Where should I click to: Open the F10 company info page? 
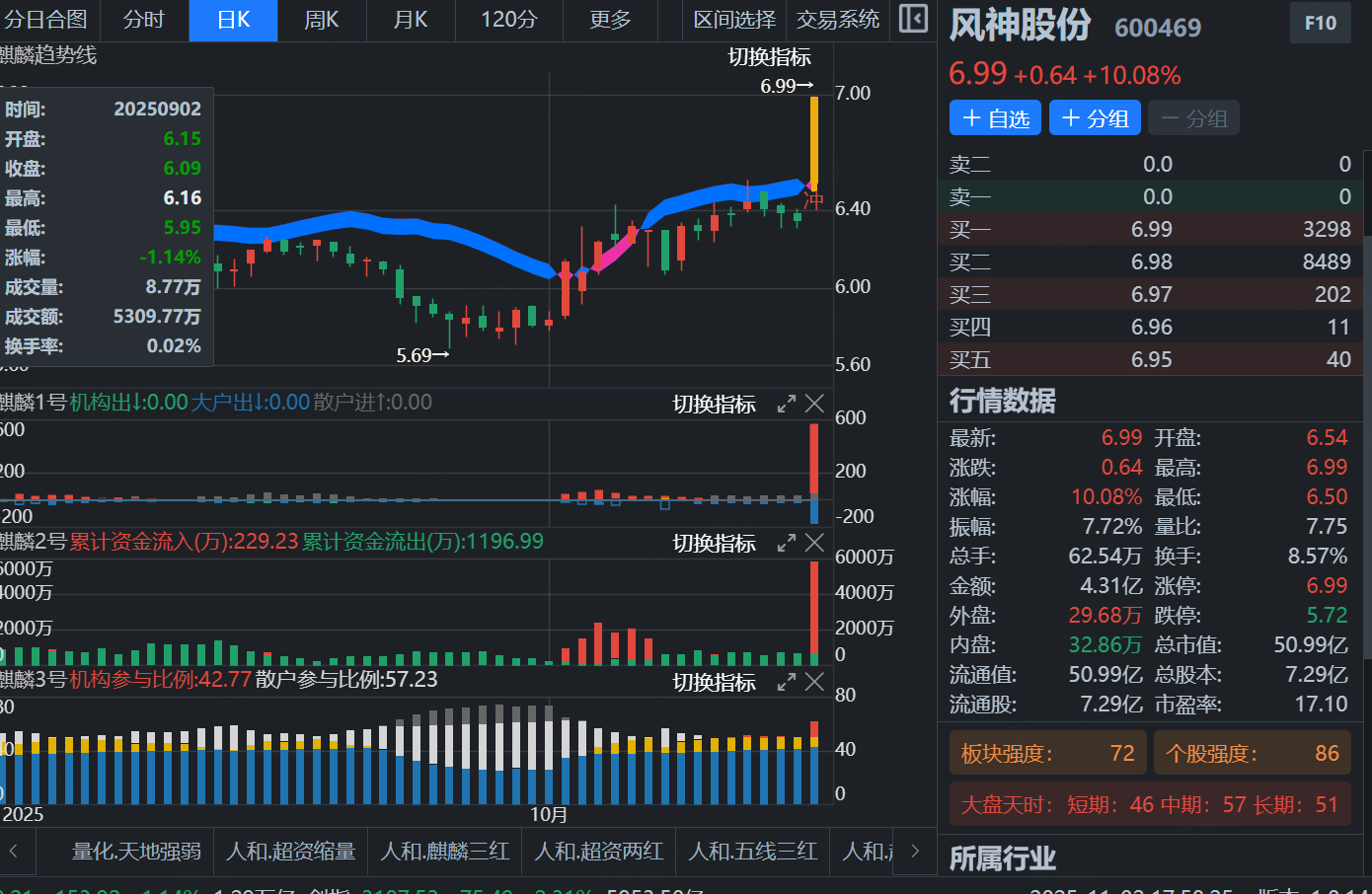coord(1320,24)
